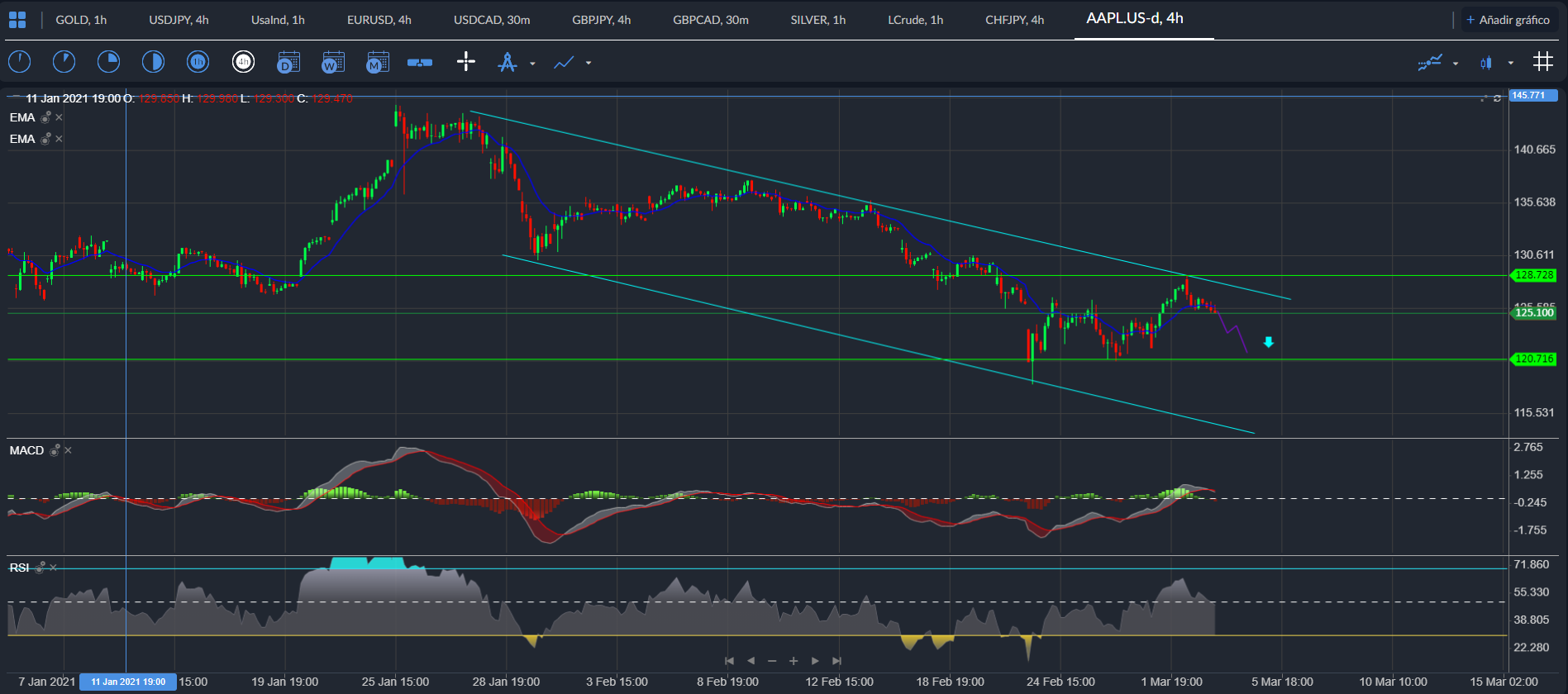Image resolution: width=1568 pixels, height=694 pixels.
Task: Switch to the Weekly timeframe
Action: click(332, 62)
